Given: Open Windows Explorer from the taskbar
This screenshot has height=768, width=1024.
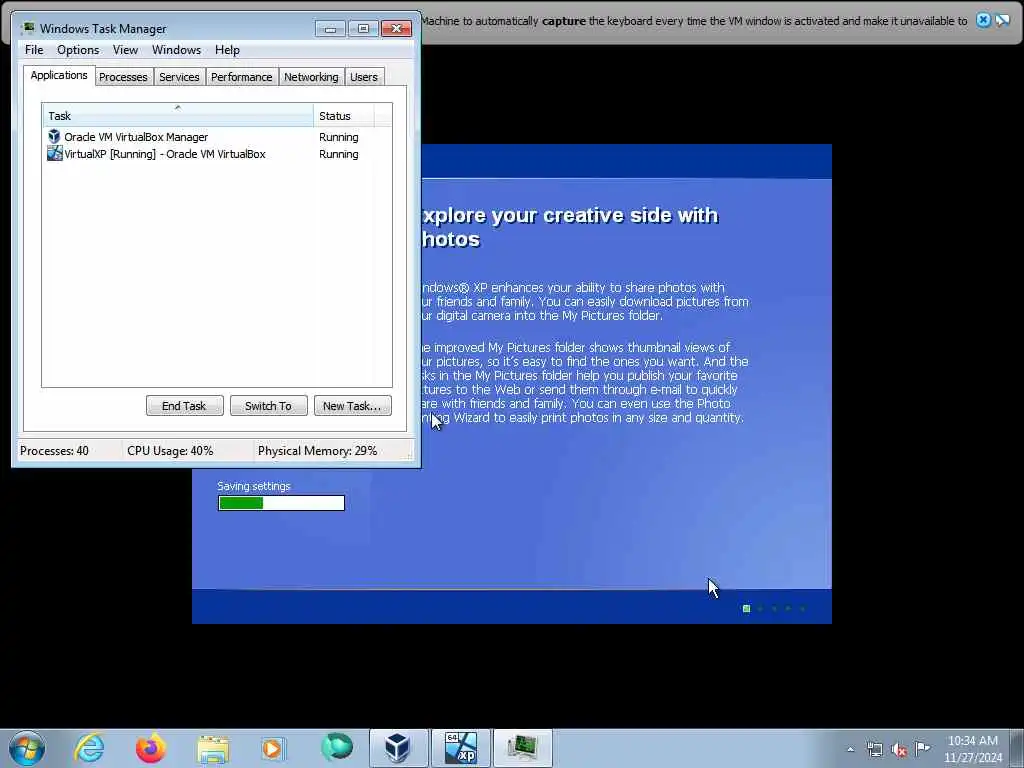Looking at the screenshot, I should click(213, 748).
